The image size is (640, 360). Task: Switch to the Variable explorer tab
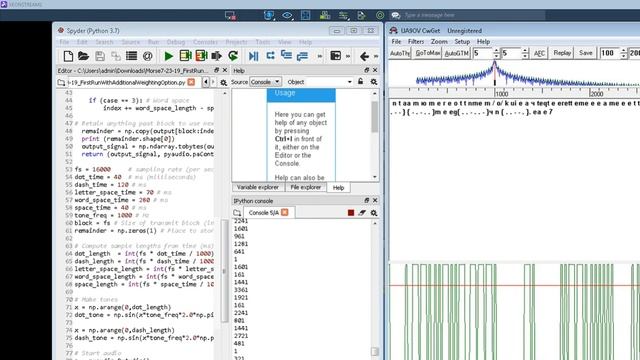(x=258, y=187)
